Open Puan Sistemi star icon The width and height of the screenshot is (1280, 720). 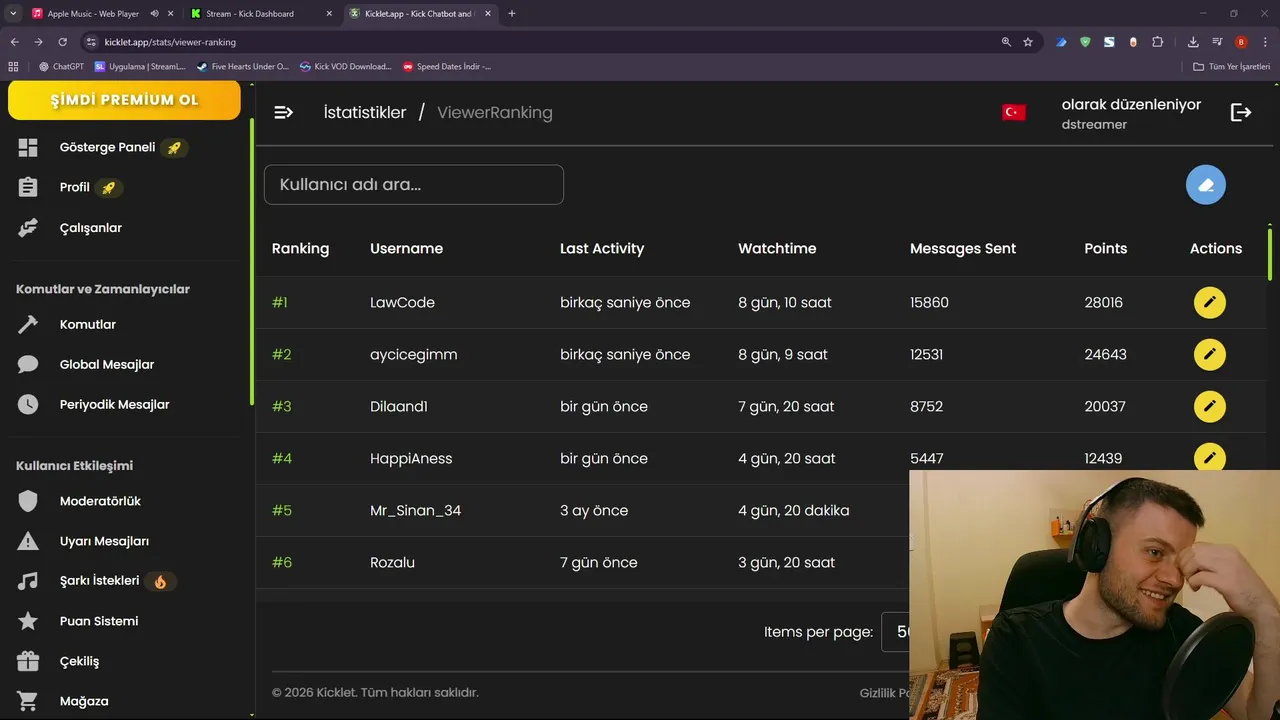(x=28, y=621)
